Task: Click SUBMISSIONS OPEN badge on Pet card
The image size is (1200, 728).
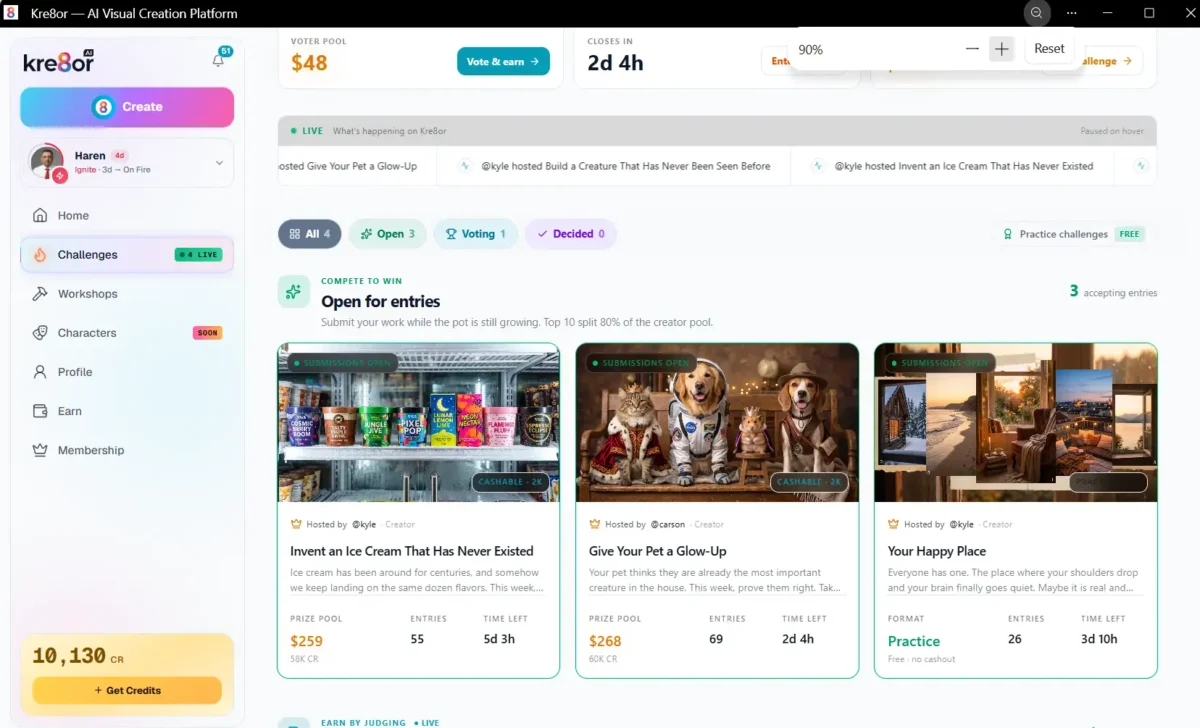Action: coord(640,363)
